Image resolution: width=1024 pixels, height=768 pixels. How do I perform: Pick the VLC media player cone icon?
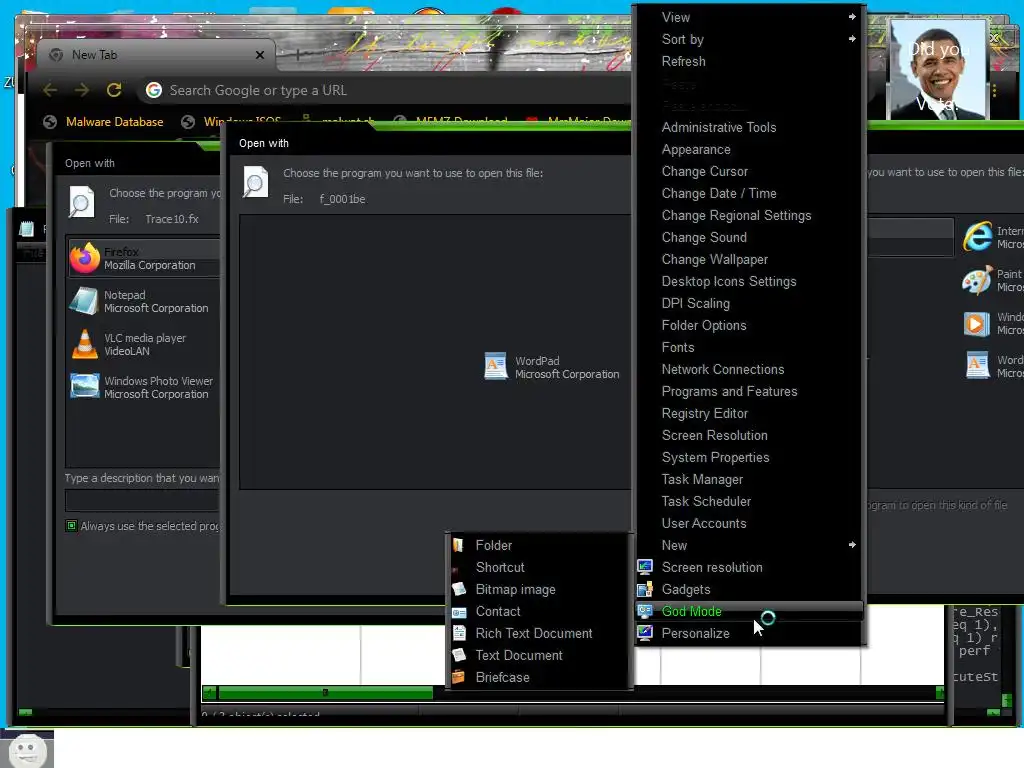pyautogui.click(x=84, y=344)
